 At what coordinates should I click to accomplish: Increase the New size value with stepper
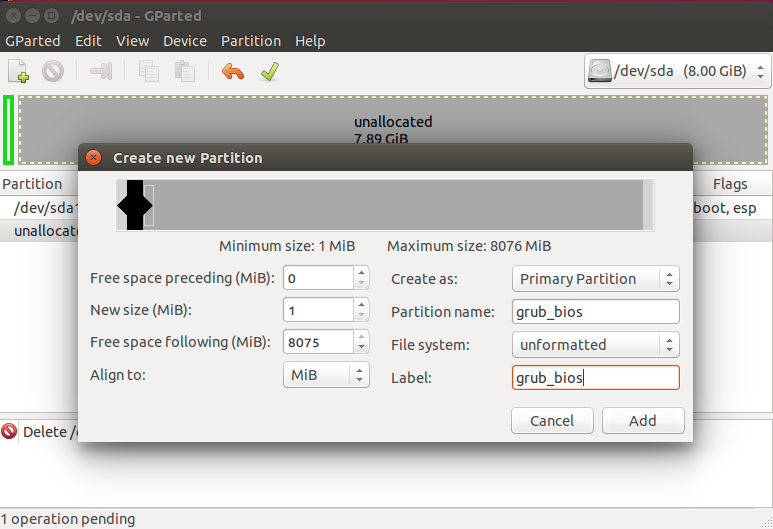click(361, 305)
